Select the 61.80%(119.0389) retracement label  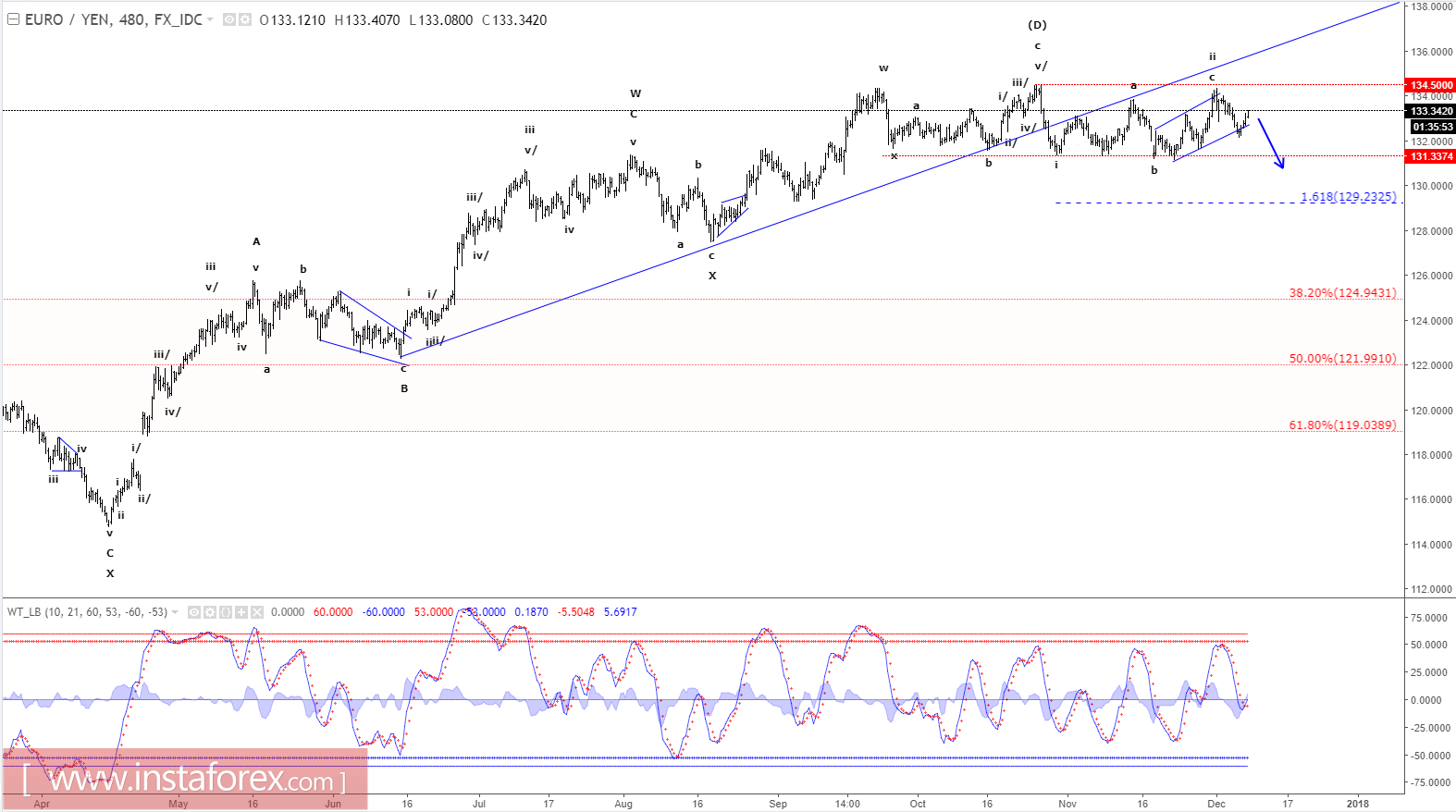click(x=1342, y=425)
